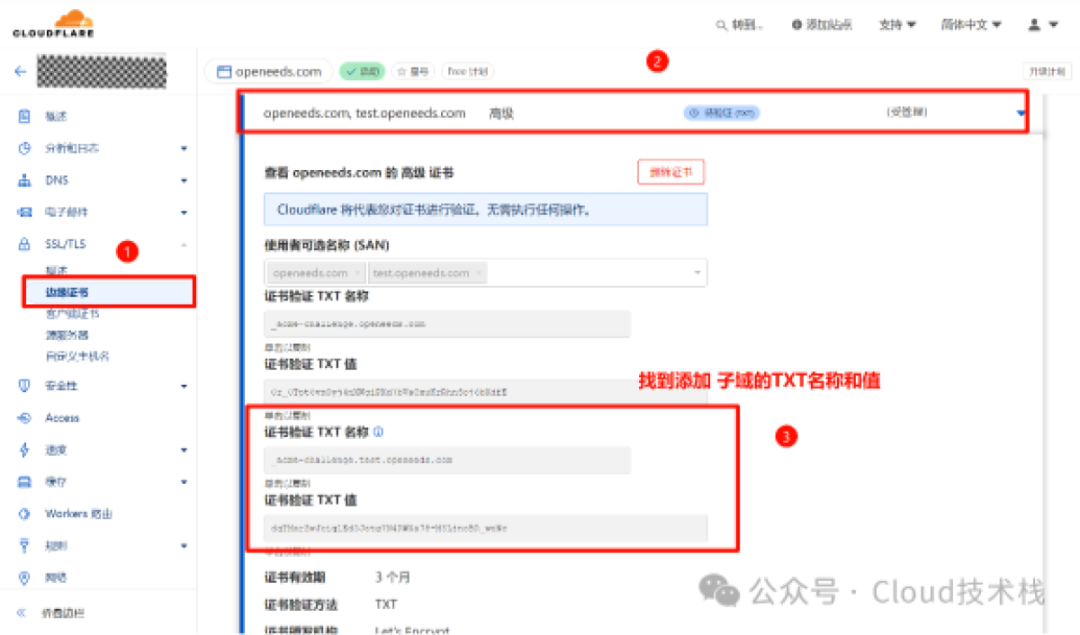
Task: Open the user account icon
Action: coord(1034,25)
